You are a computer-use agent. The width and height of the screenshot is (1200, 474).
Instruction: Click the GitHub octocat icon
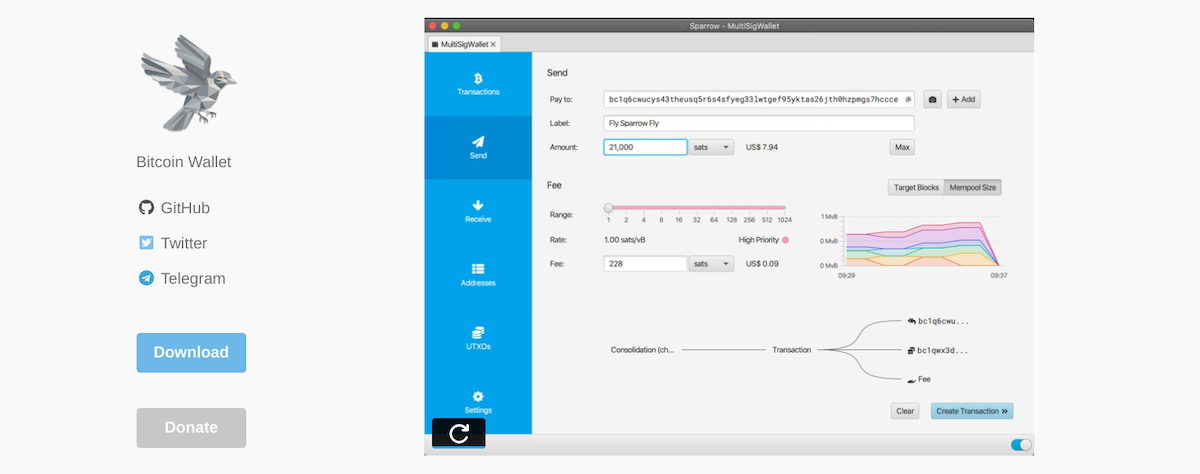(x=146, y=207)
